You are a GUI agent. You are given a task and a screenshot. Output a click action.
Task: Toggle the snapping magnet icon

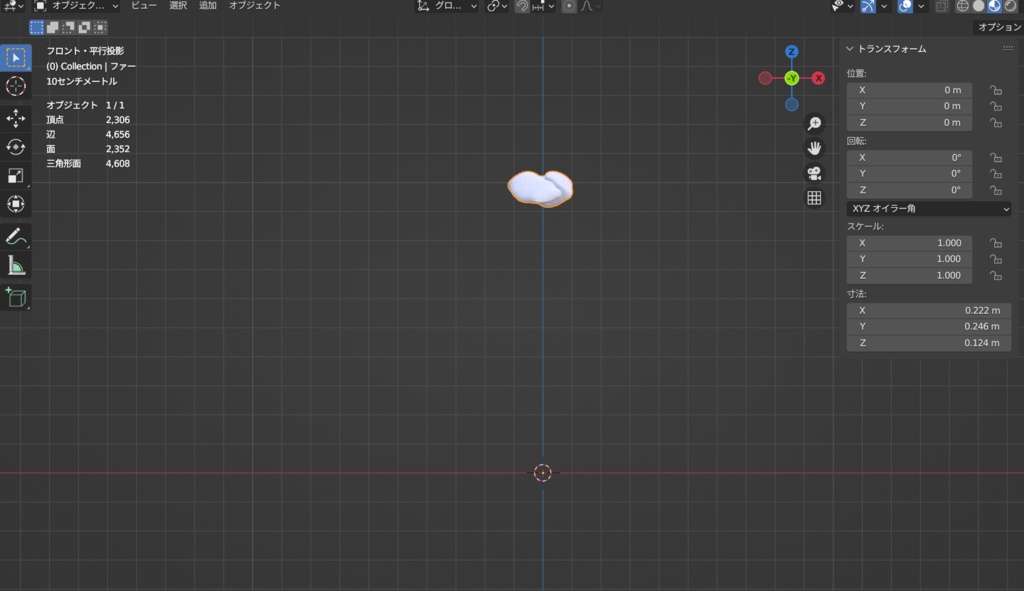pyautogui.click(x=522, y=6)
